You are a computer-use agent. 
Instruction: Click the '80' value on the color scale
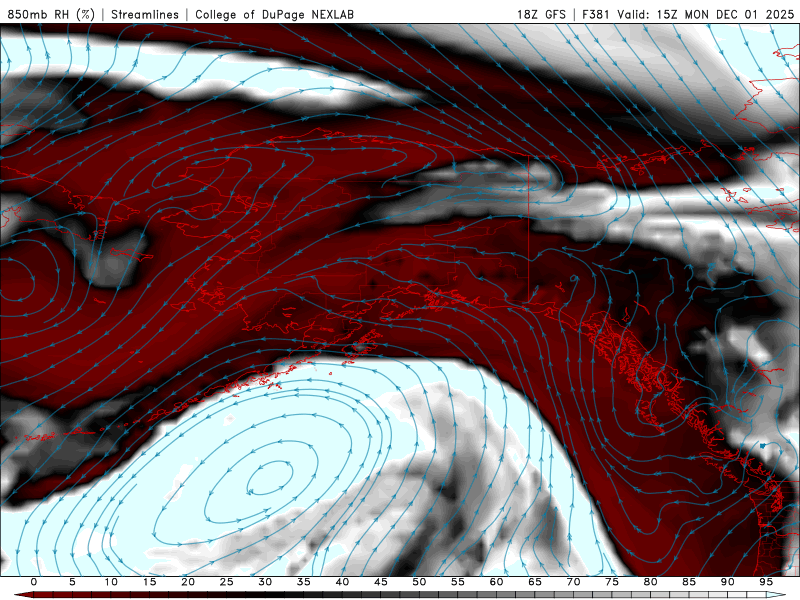(651, 582)
